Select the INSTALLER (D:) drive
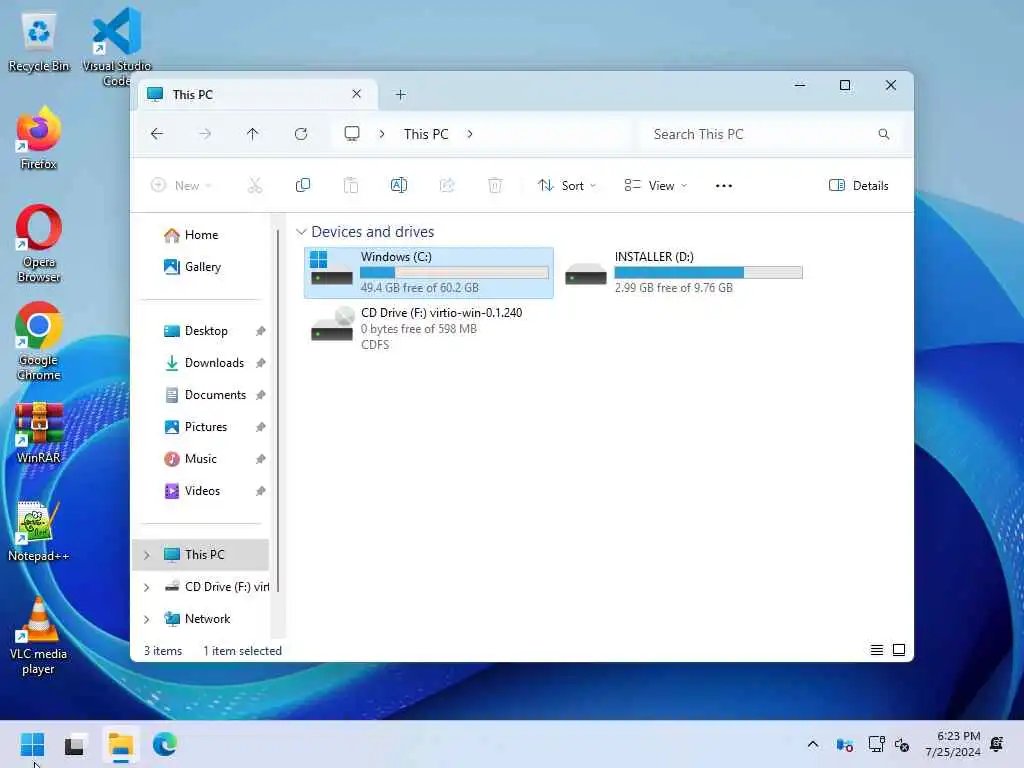 (x=683, y=272)
